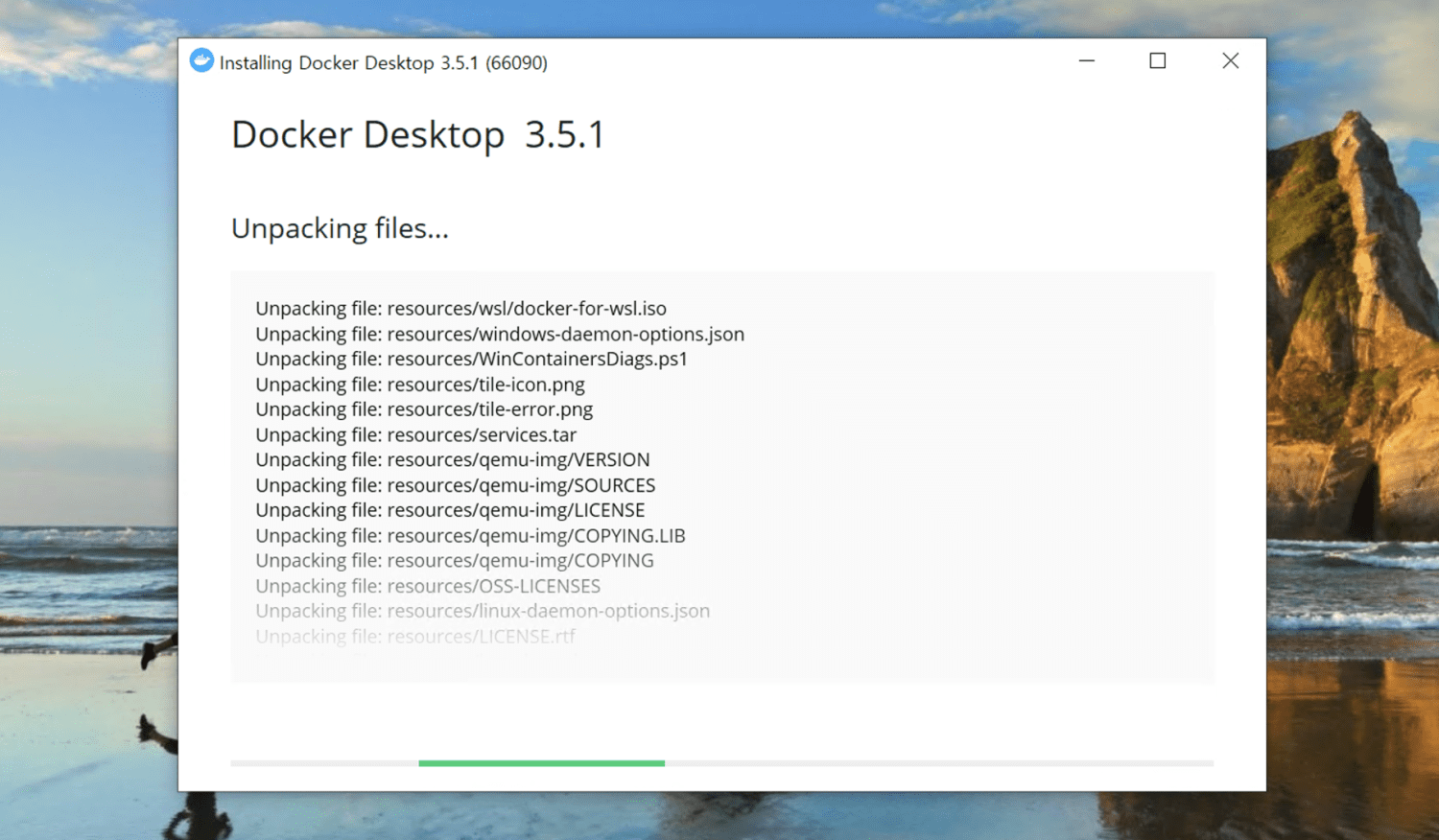Select the windows-daemon-options.json log line
This screenshot has height=840, width=1439.
[500, 335]
